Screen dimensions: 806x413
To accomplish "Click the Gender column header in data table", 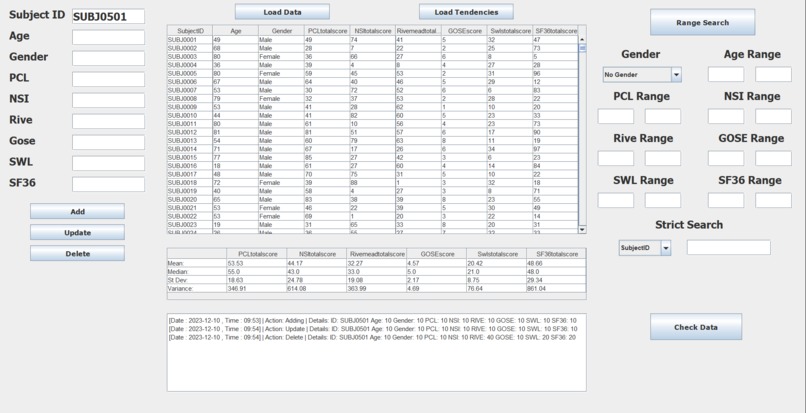I will [281, 31].
